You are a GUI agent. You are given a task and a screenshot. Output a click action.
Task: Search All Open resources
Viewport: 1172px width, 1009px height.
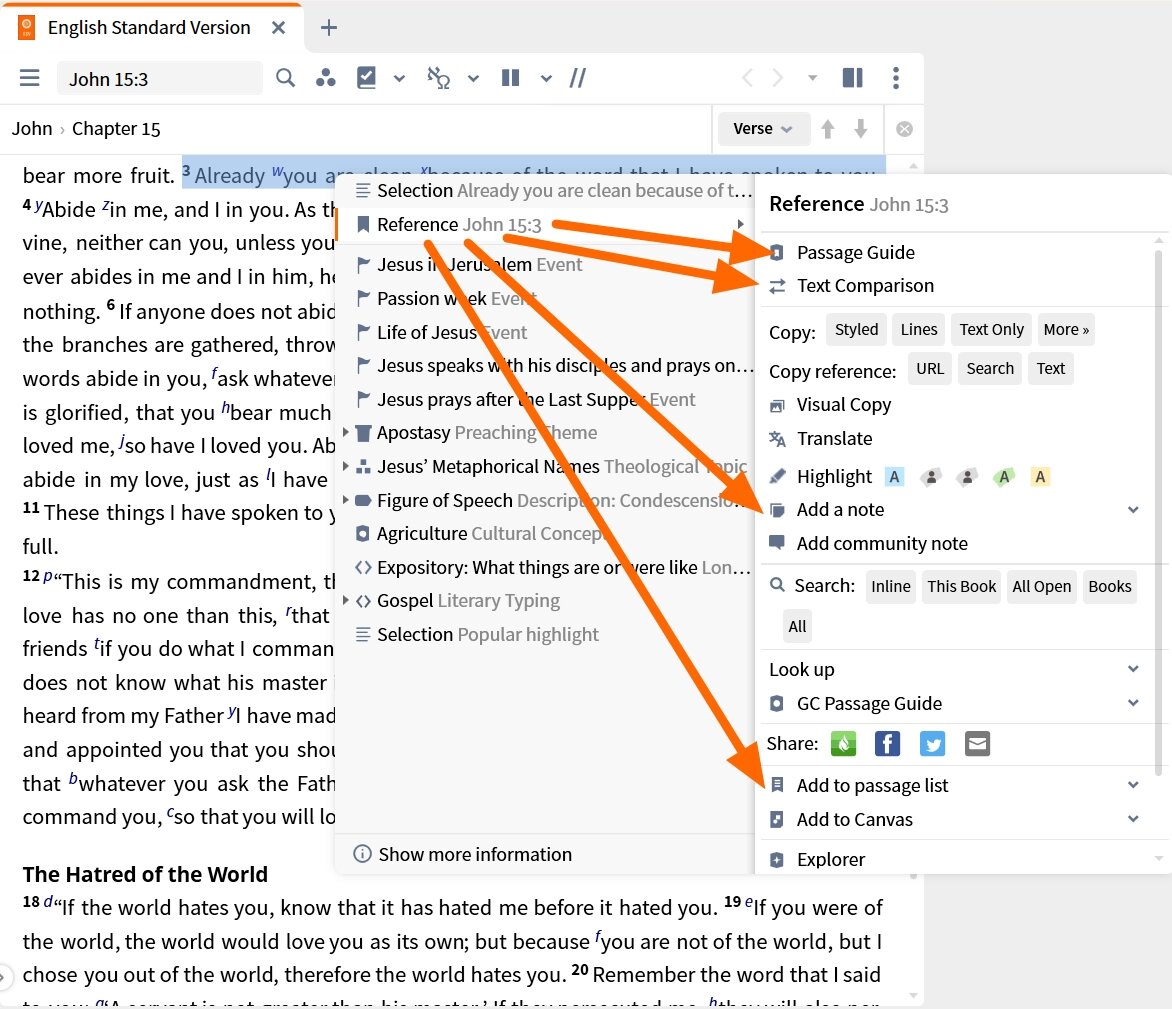(1041, 587)
